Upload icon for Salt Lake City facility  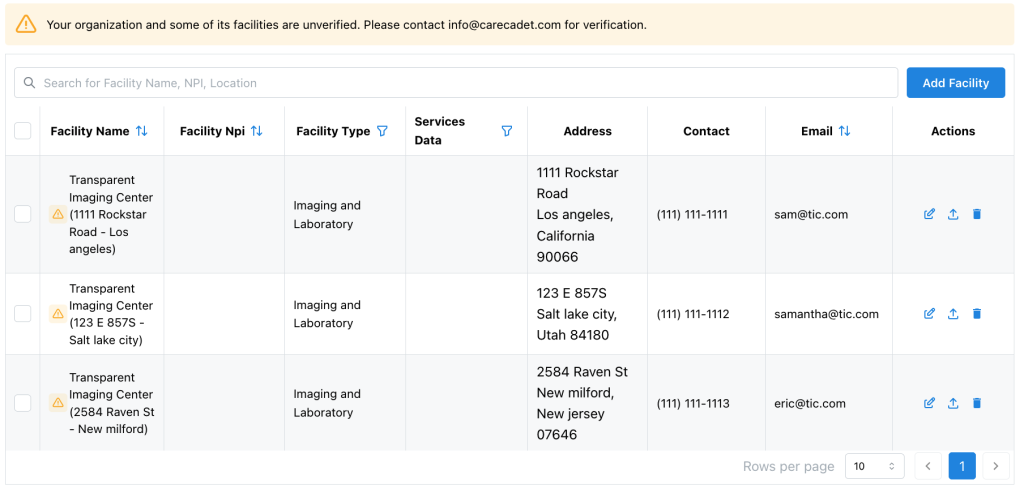953,314
